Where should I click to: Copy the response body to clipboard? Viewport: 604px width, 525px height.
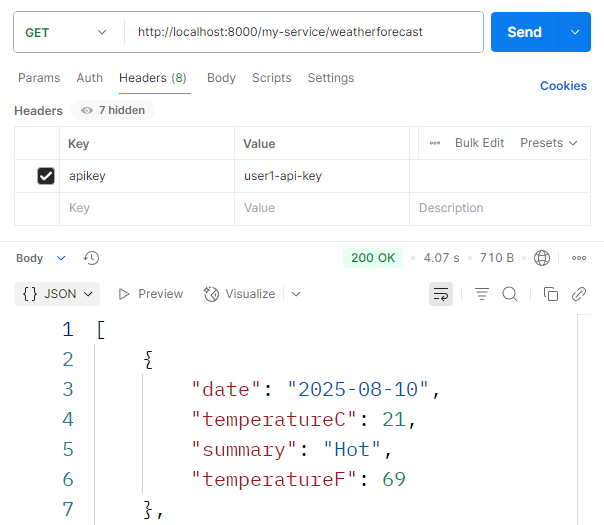[x=550, y=294]
